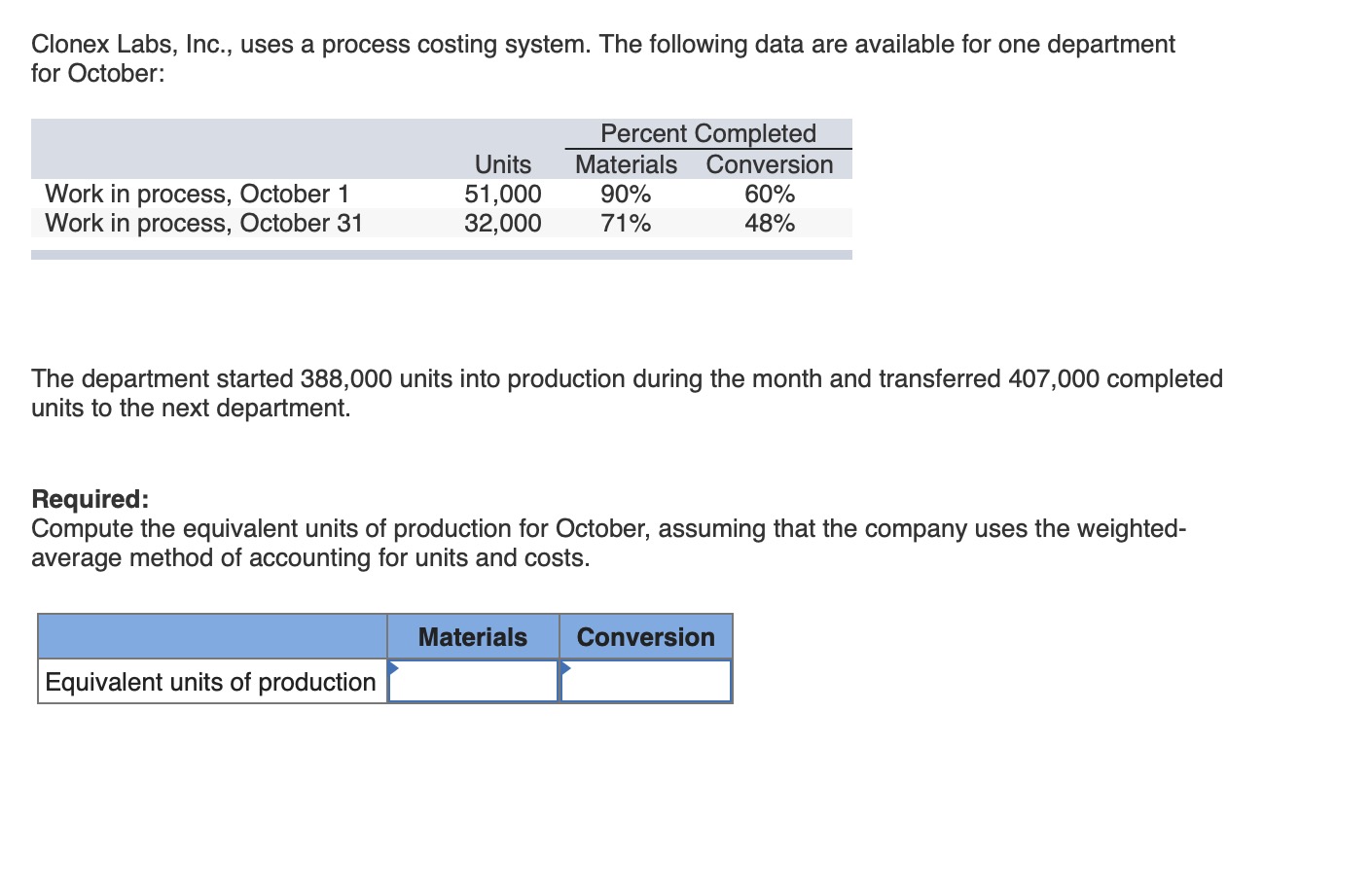Click the Materials percent column header

pyautogui.click(x=625, y=164)
